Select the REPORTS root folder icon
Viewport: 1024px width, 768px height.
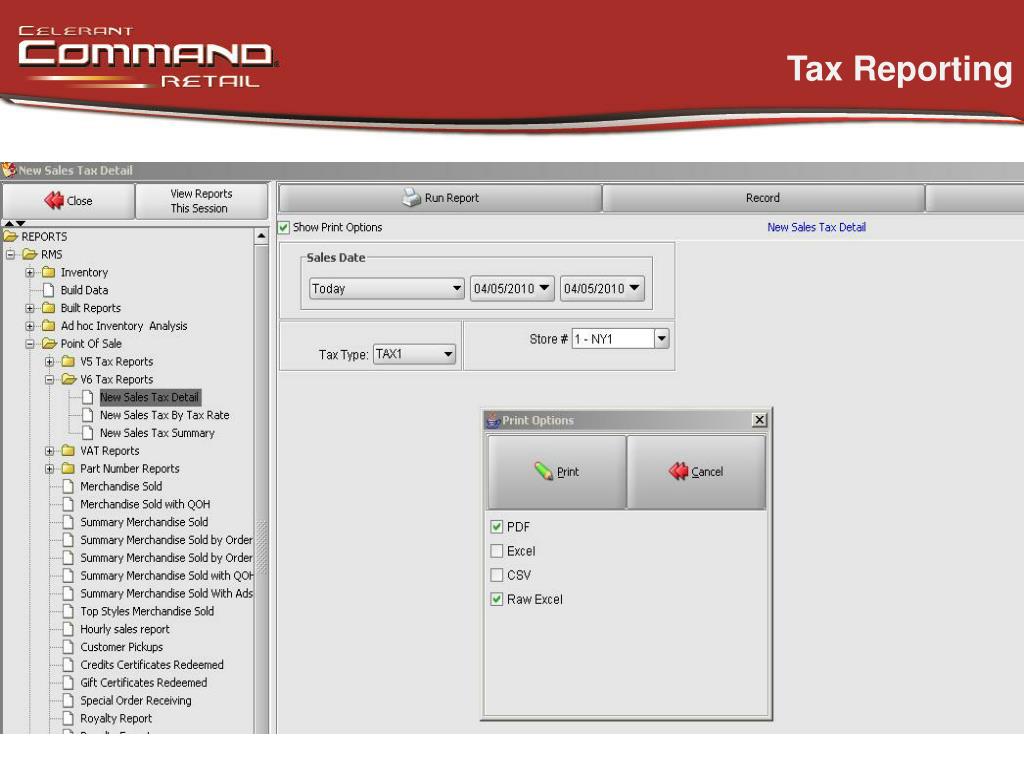(10, 236)
